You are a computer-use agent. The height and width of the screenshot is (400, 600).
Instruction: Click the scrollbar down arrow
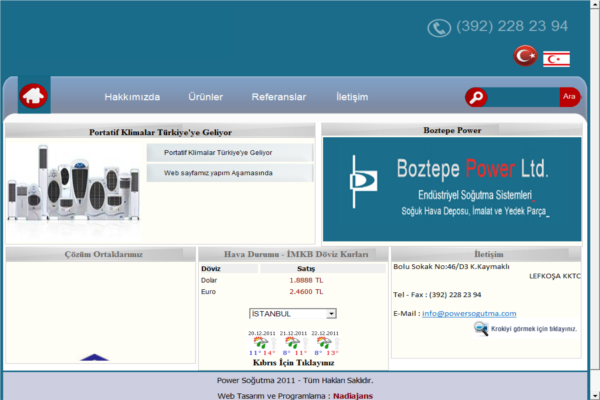pyautogui.click(x=595, y=395)
